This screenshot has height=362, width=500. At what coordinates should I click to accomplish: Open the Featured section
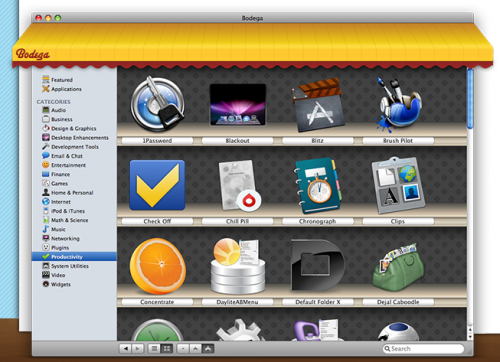[57, 80]
